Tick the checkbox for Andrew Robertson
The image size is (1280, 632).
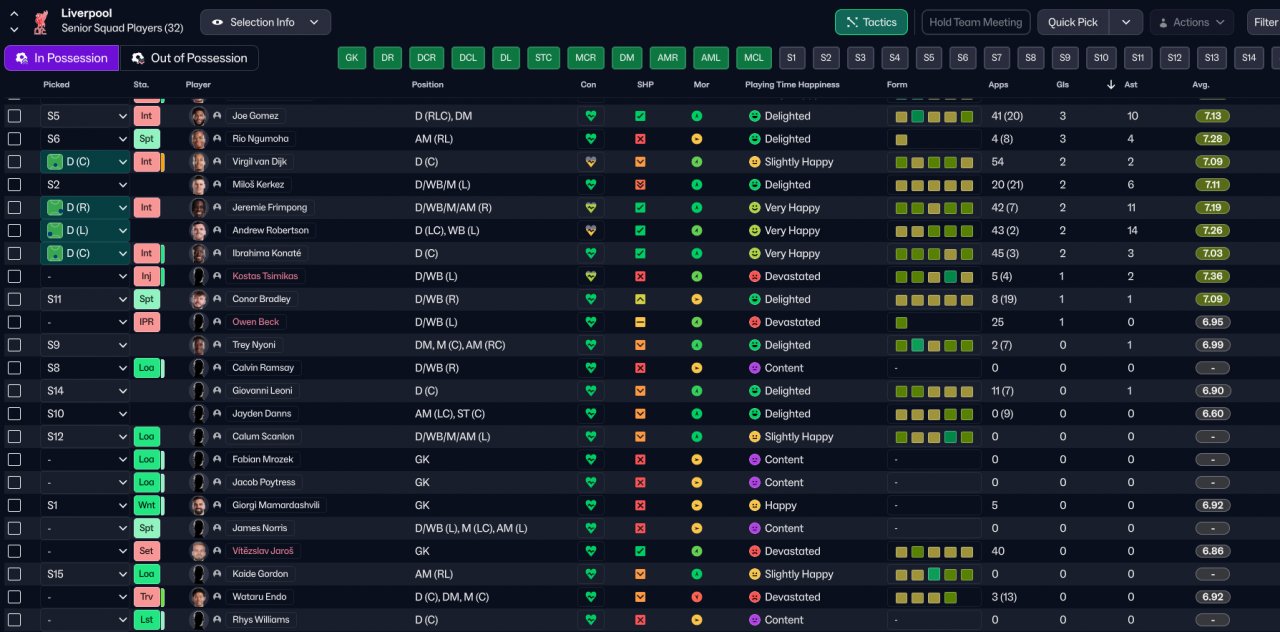point(14,230)
